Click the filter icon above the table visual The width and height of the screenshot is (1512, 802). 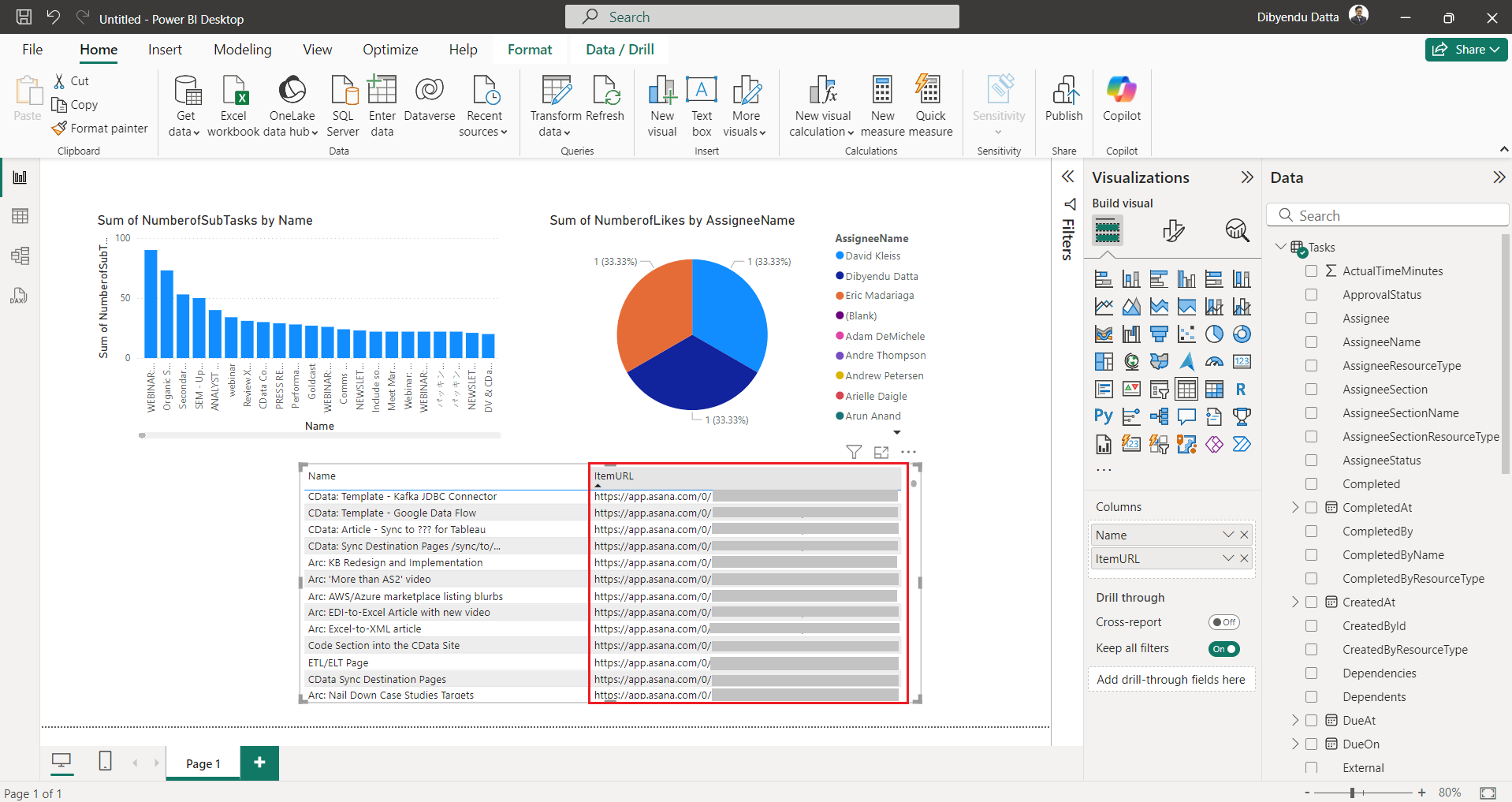853,452
